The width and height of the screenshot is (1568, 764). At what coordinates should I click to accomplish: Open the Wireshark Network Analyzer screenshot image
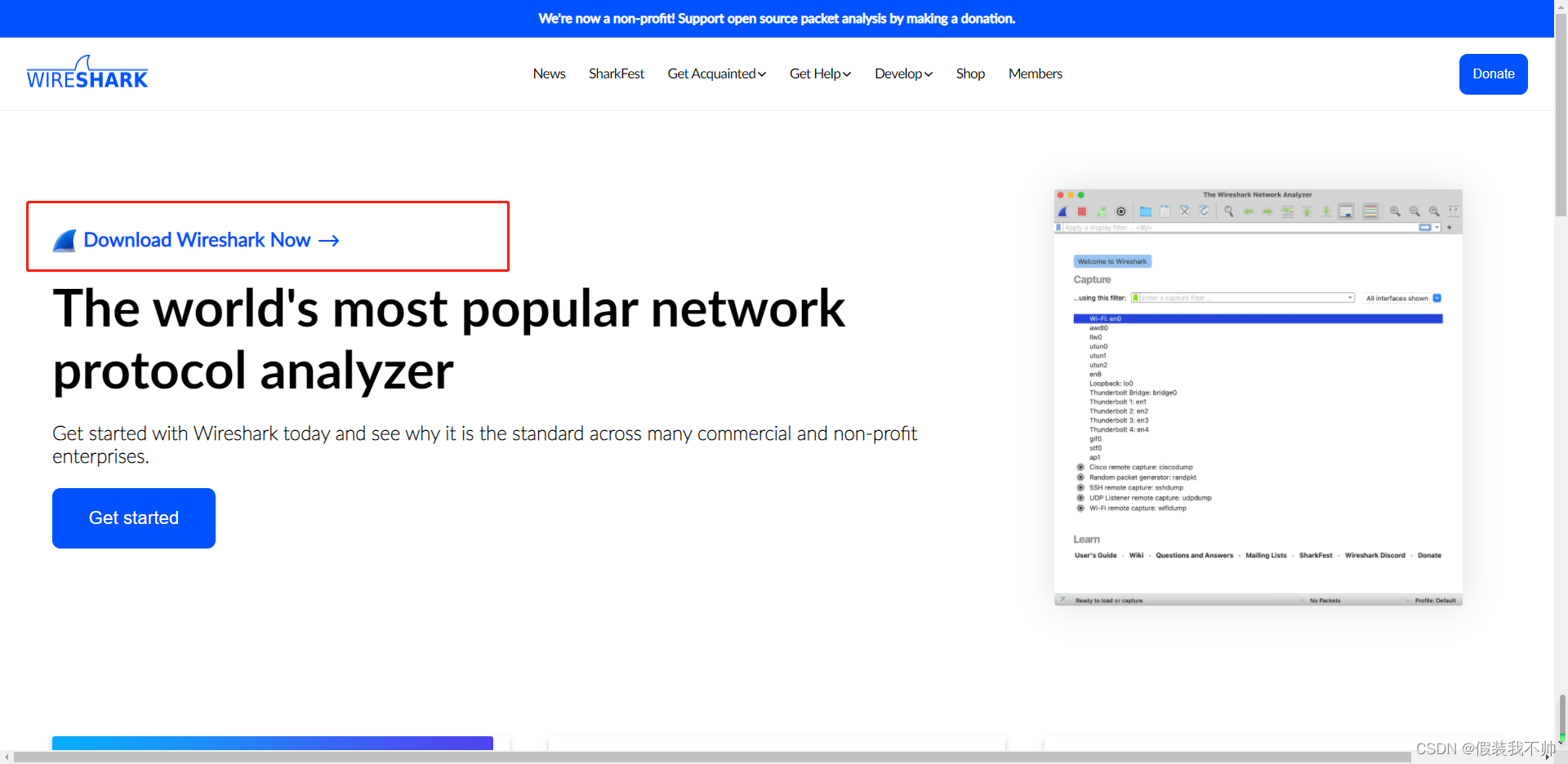point(1258,398)
